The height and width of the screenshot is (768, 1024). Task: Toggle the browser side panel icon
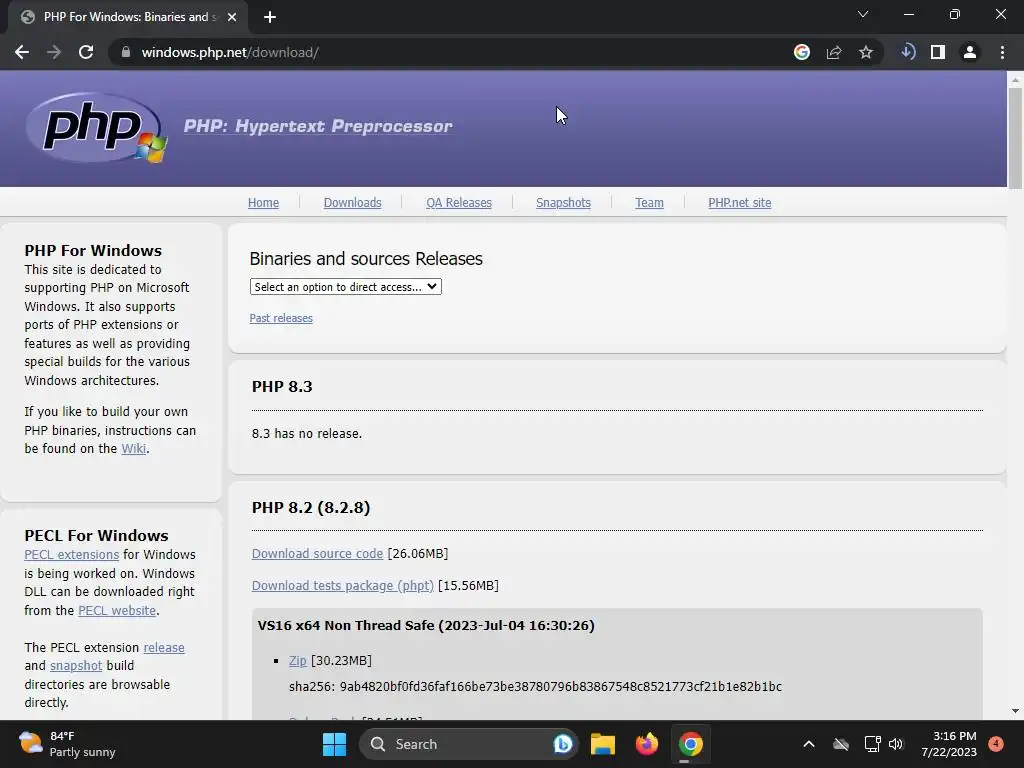click(938, 52)
